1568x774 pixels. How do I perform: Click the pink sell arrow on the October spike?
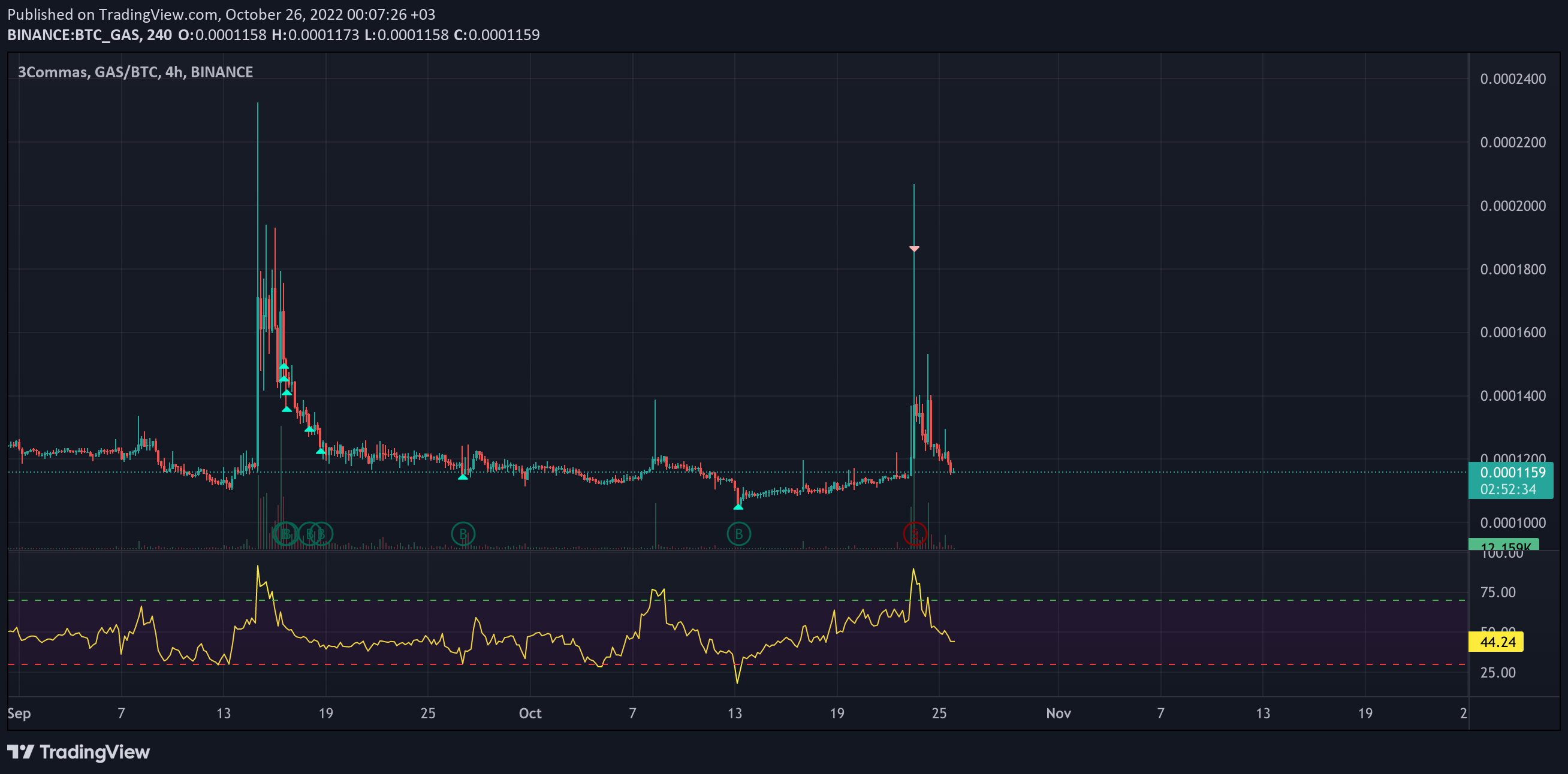pyautogui.click(x=914, y=248)
